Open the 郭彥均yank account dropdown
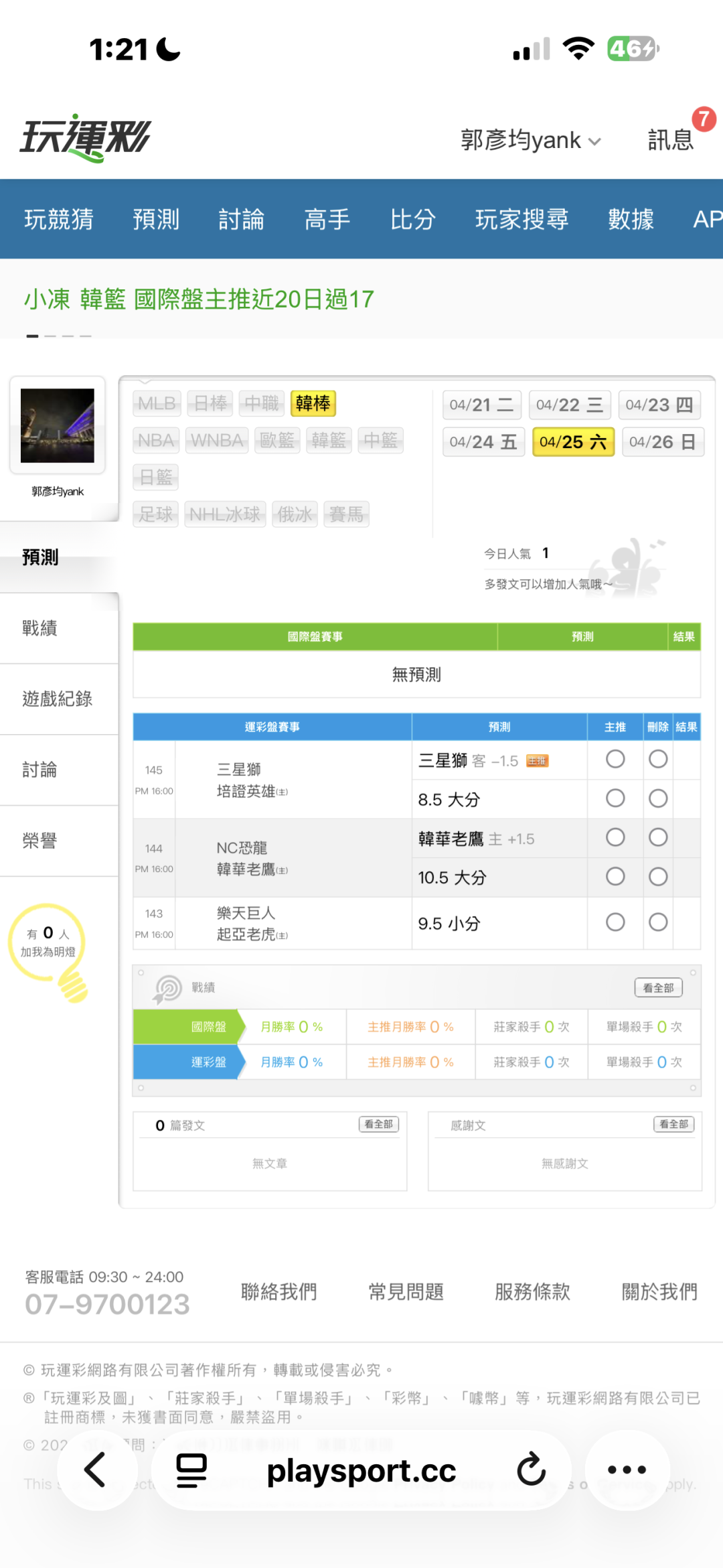The height and width of the screenshot is (1568, 723). click(531, 140)
